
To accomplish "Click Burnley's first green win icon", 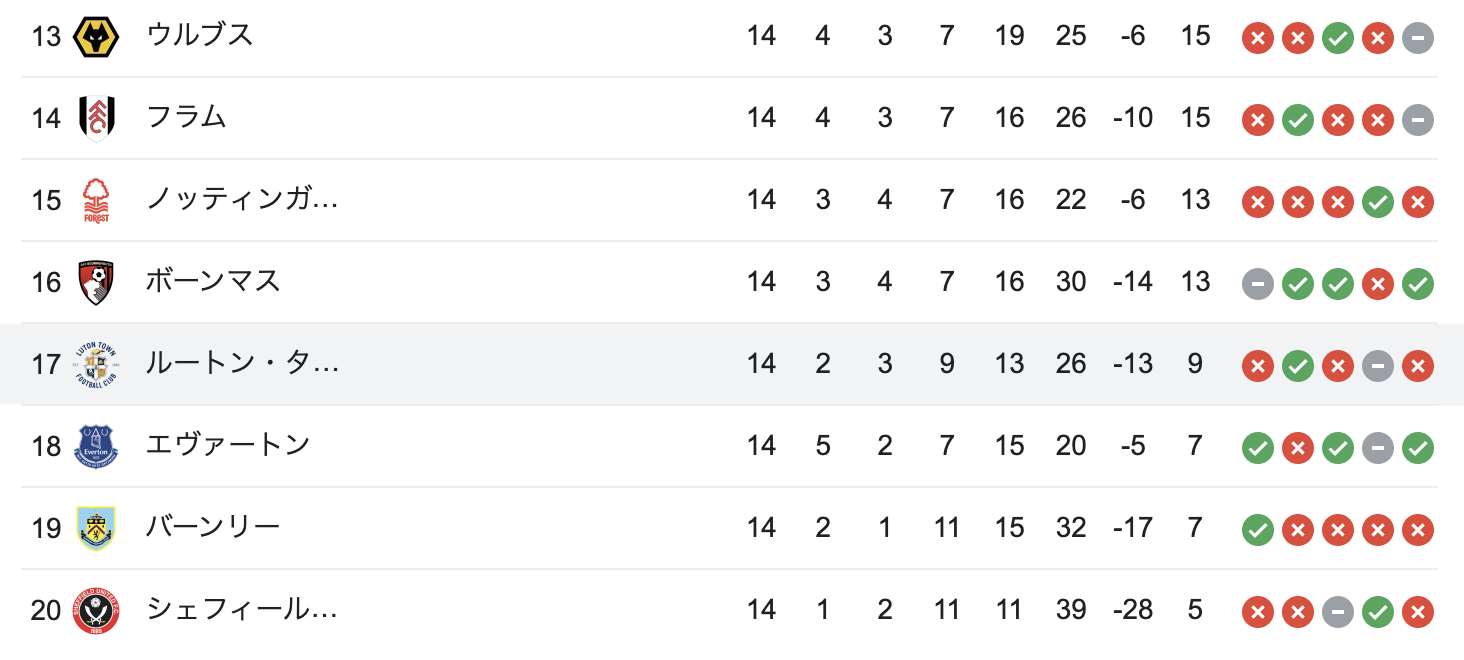I will coord(1258,530).
